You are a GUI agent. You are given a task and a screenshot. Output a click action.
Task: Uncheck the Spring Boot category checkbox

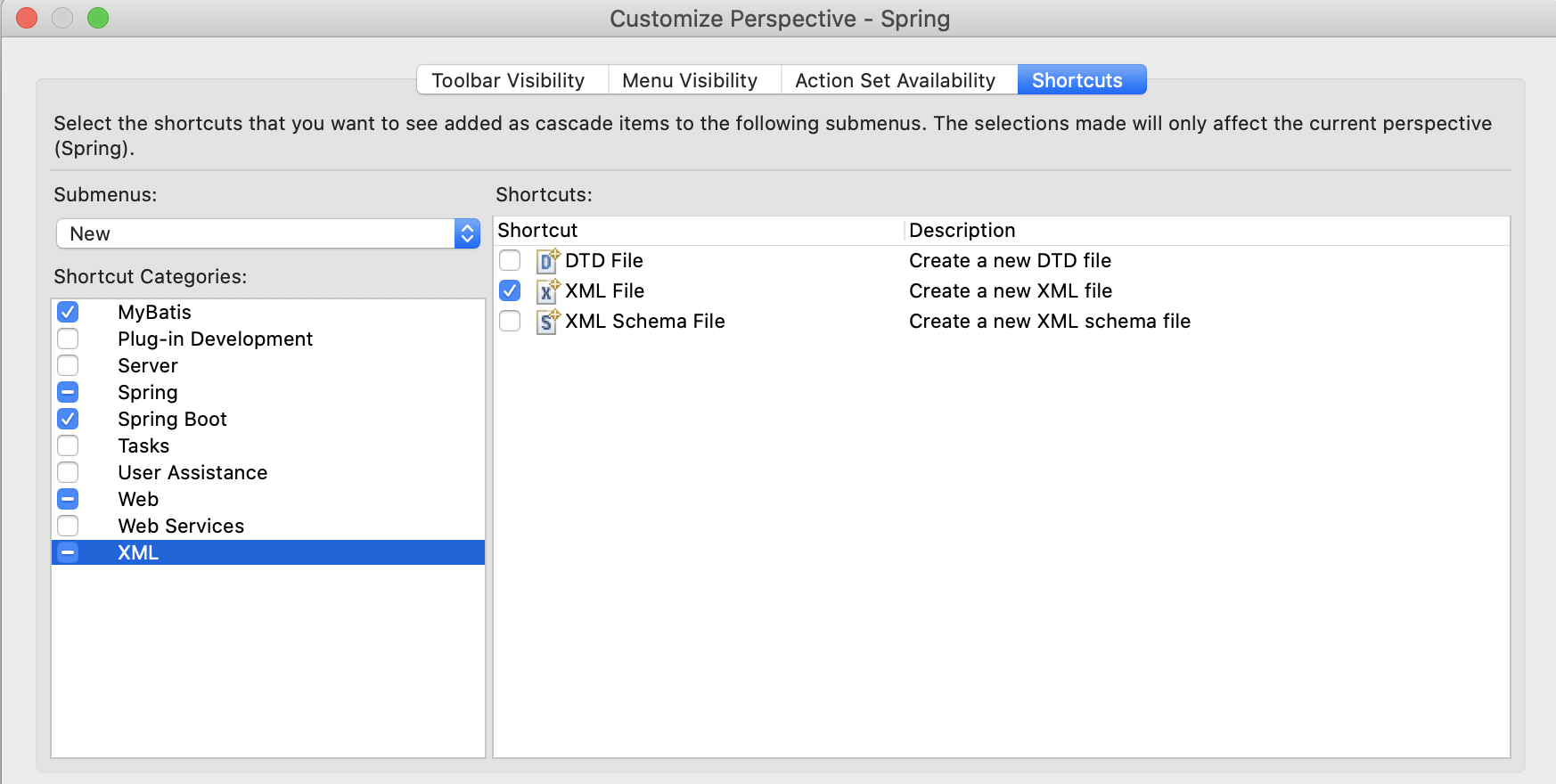tap(68, 419)
